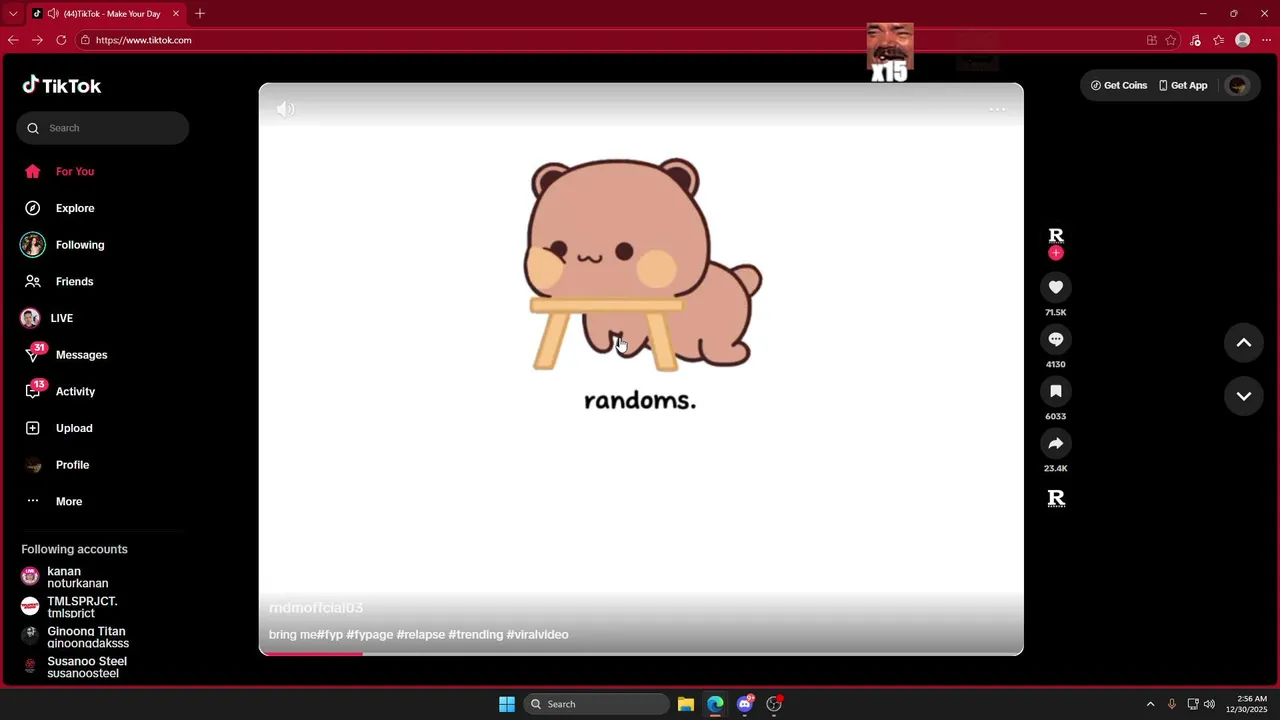
Task: Close the TikTok tab
Action: pyautogui.click(x=176, y=14)
